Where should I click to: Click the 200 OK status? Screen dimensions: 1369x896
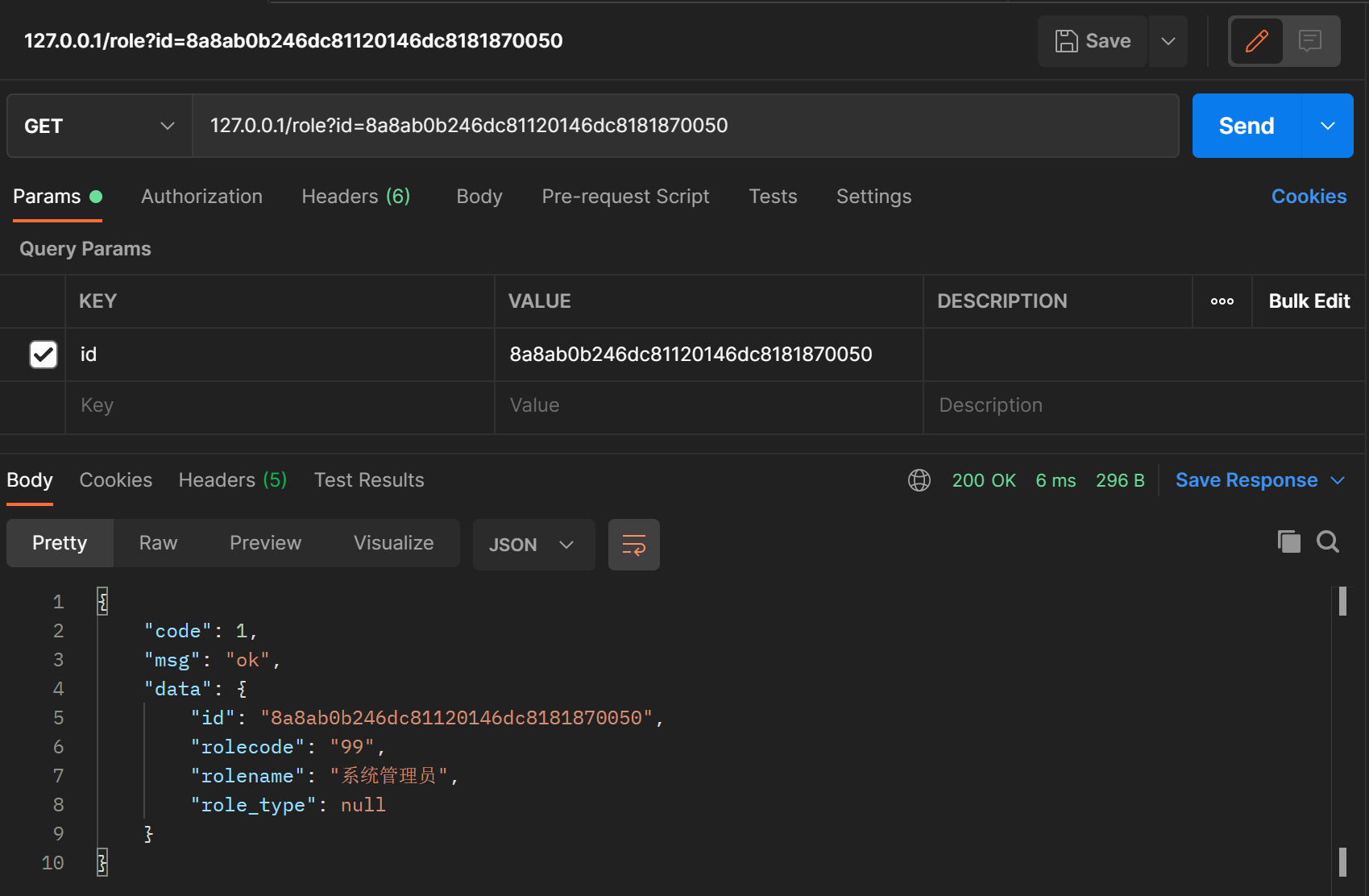[x=984, y=480]
